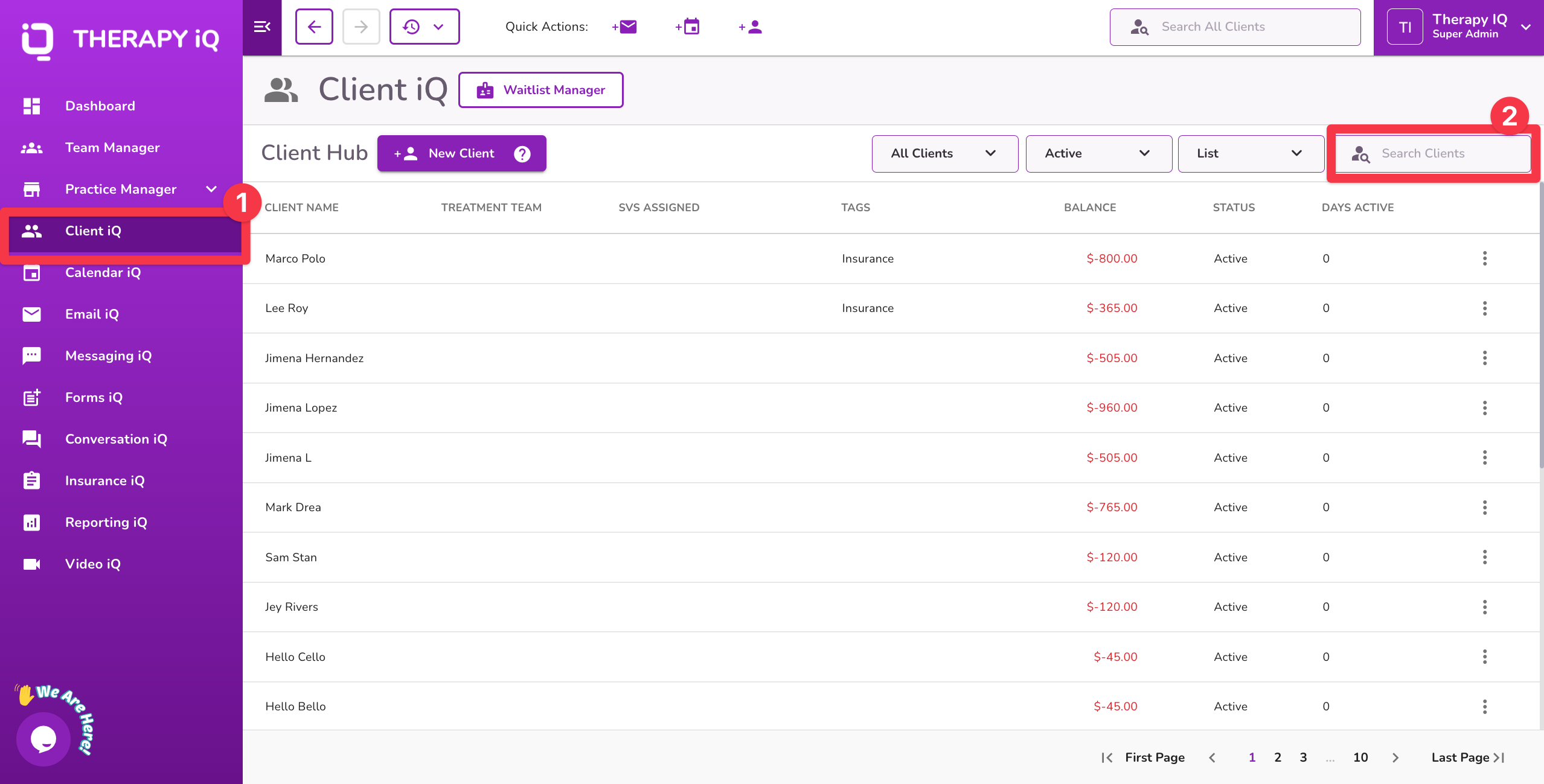Click the back arrow navigation button
1544x784 pixels.
click(x=314, y=27)
